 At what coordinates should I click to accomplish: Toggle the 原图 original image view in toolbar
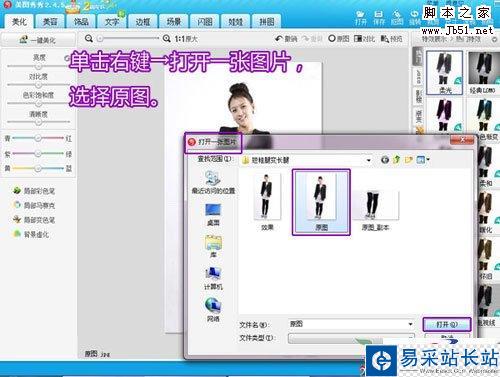point(339,39)
